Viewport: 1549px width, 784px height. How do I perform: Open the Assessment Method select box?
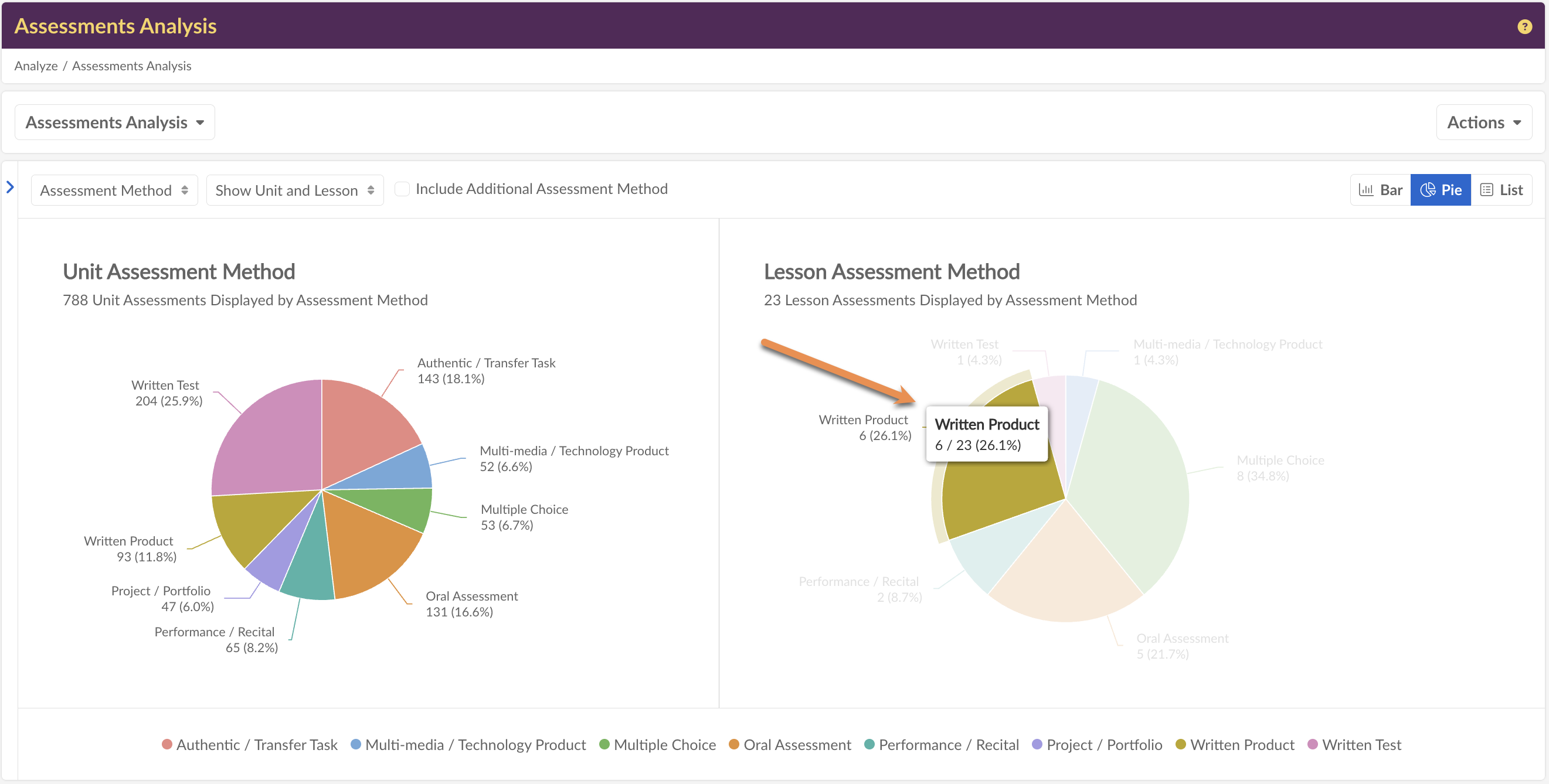(114, 190)
